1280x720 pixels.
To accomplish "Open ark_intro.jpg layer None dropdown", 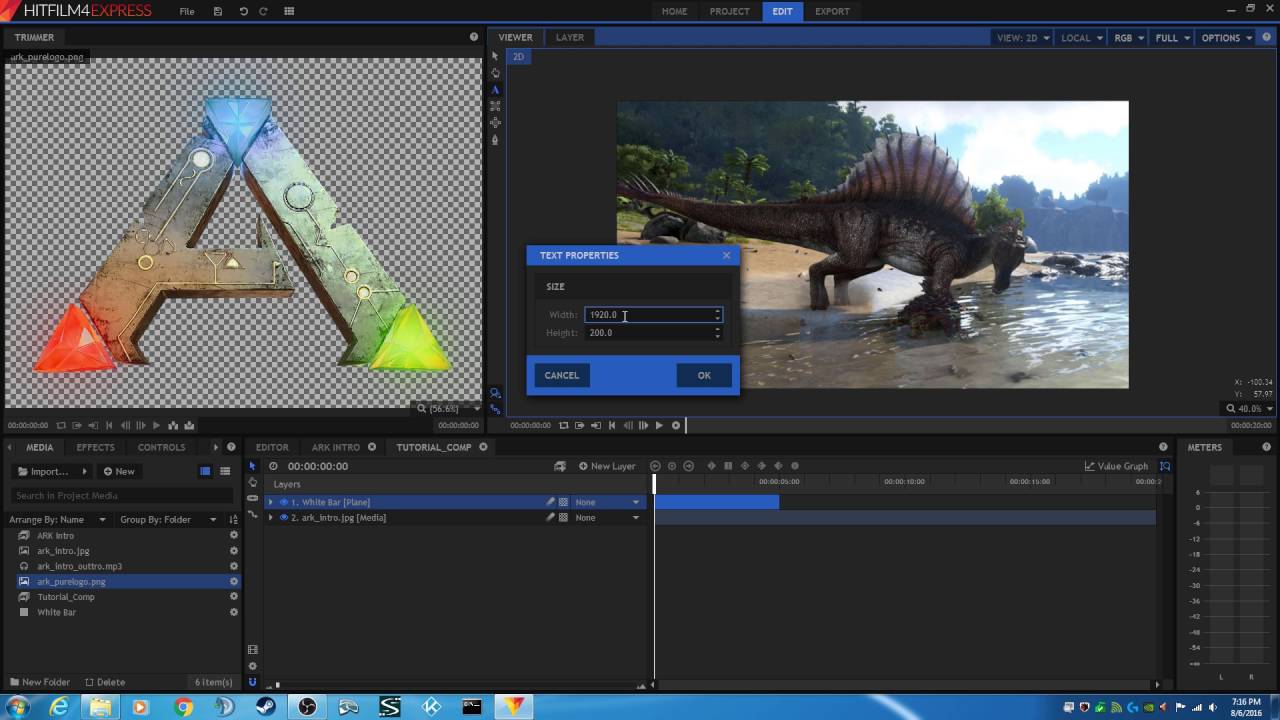I will [x=607, y=518].
